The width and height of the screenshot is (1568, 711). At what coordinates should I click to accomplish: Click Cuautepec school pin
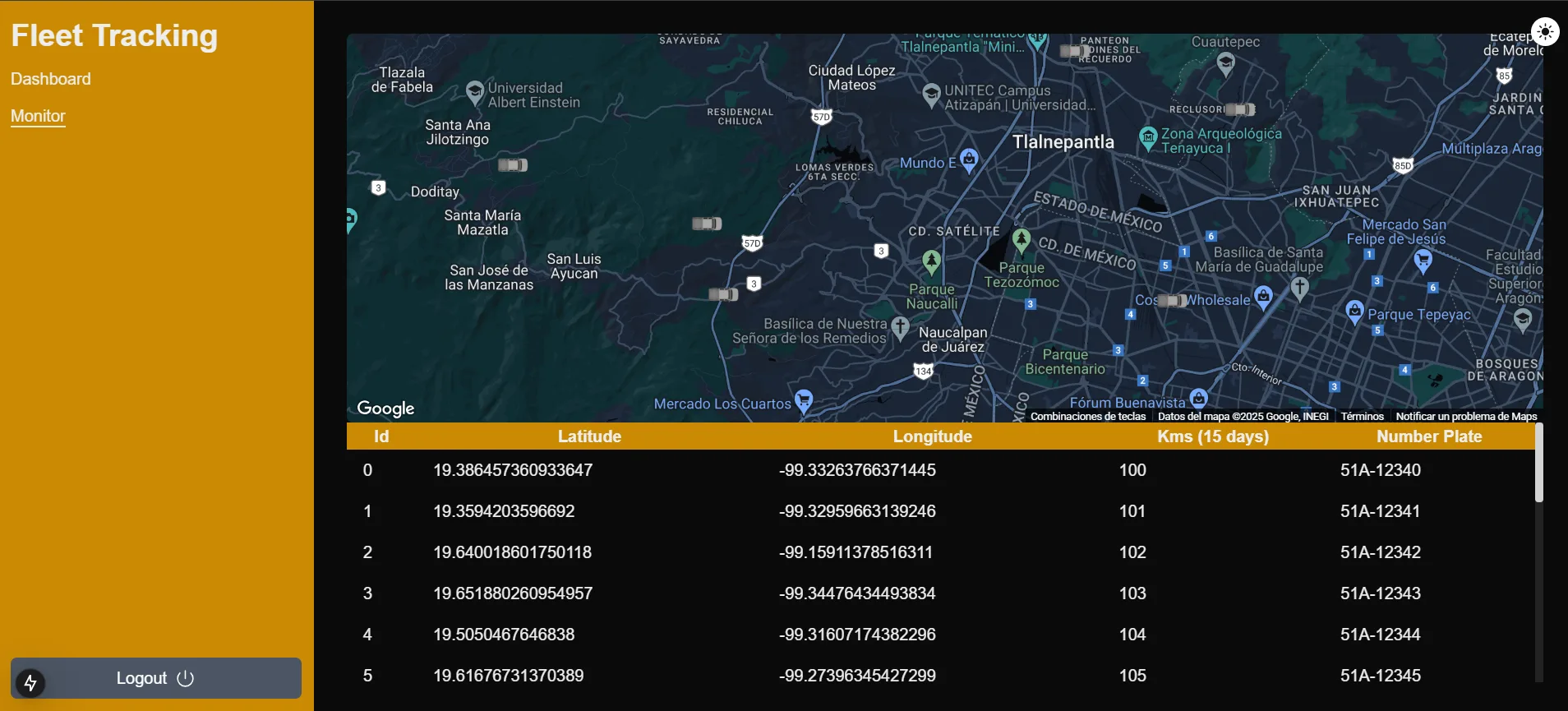(x=1226, y=64)
